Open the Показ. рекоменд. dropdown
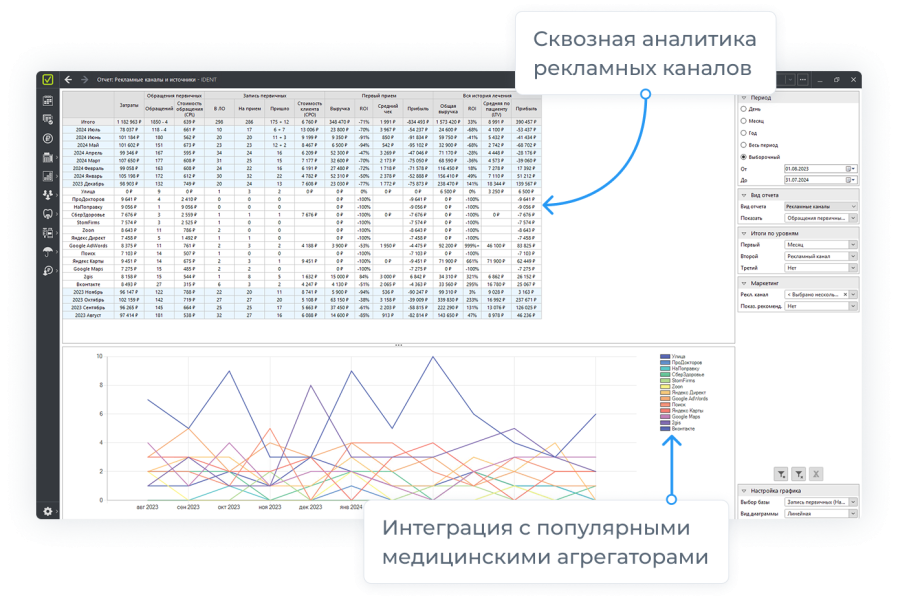 820,306
